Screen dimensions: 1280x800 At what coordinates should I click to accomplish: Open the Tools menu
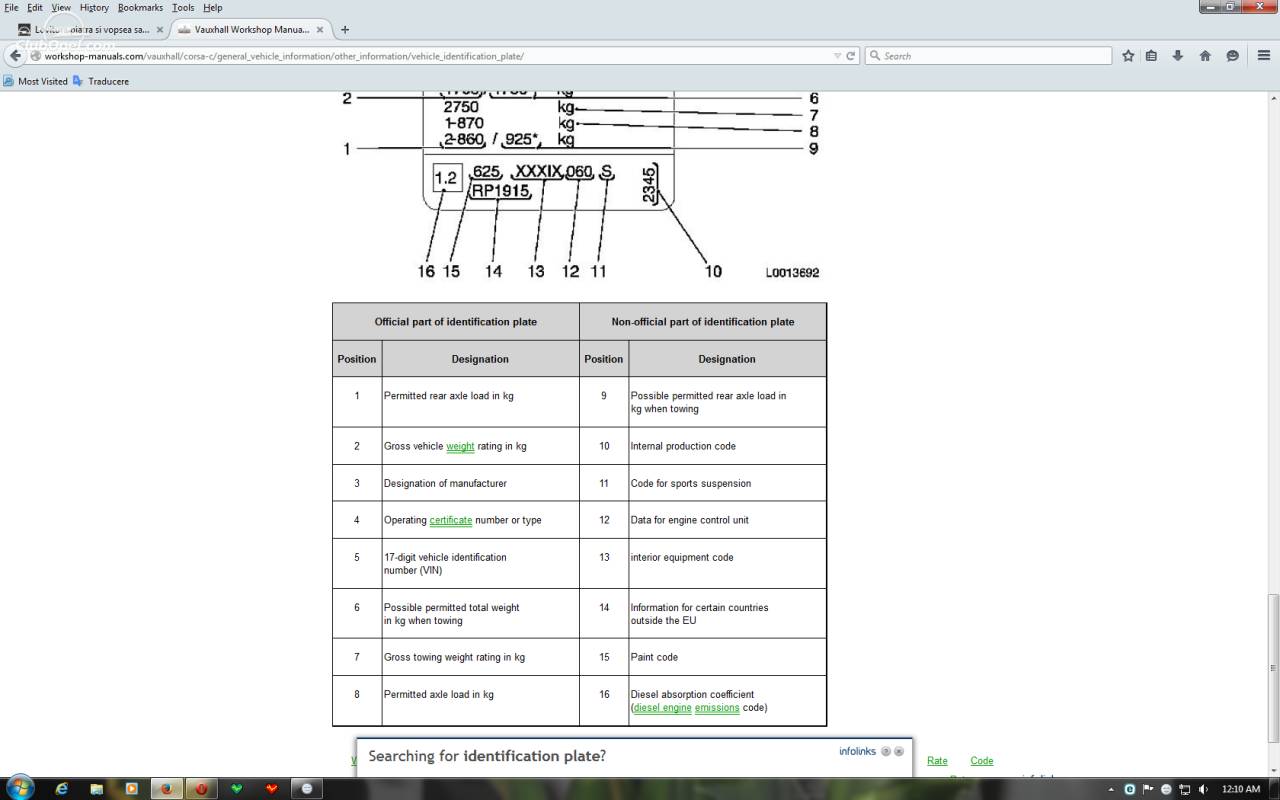pos(183,7)
